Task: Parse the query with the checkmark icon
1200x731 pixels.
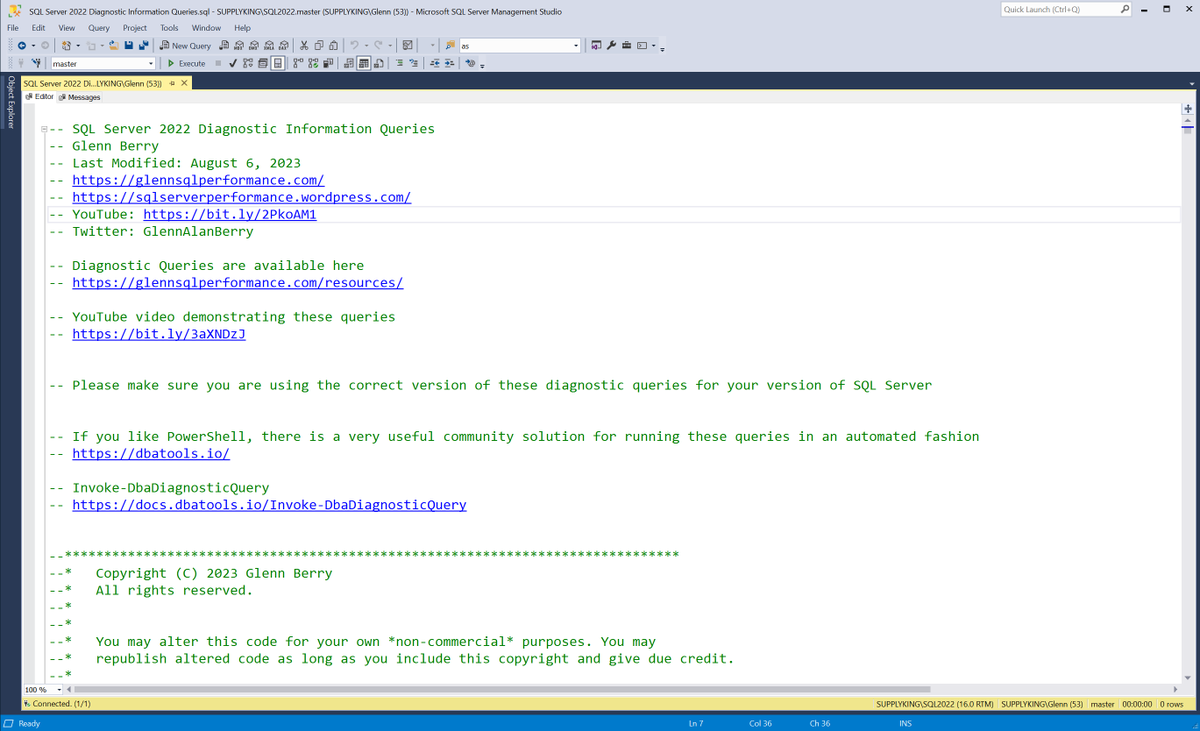Action: pos(233,62)
